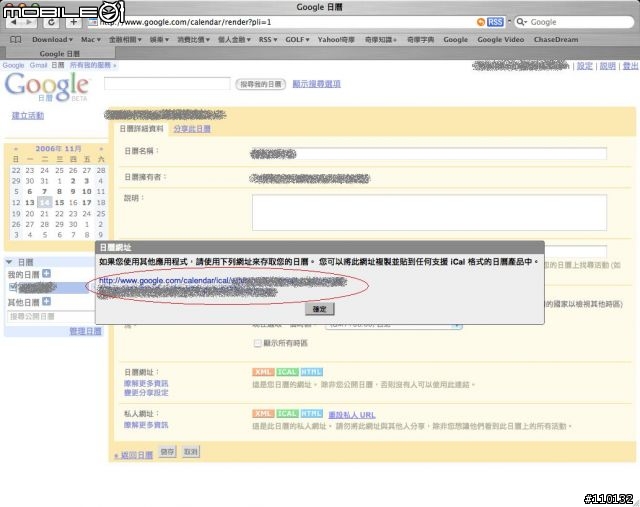Open the Download bookmarks folder
Screen dimensions: 640x507
pos(52,40)
